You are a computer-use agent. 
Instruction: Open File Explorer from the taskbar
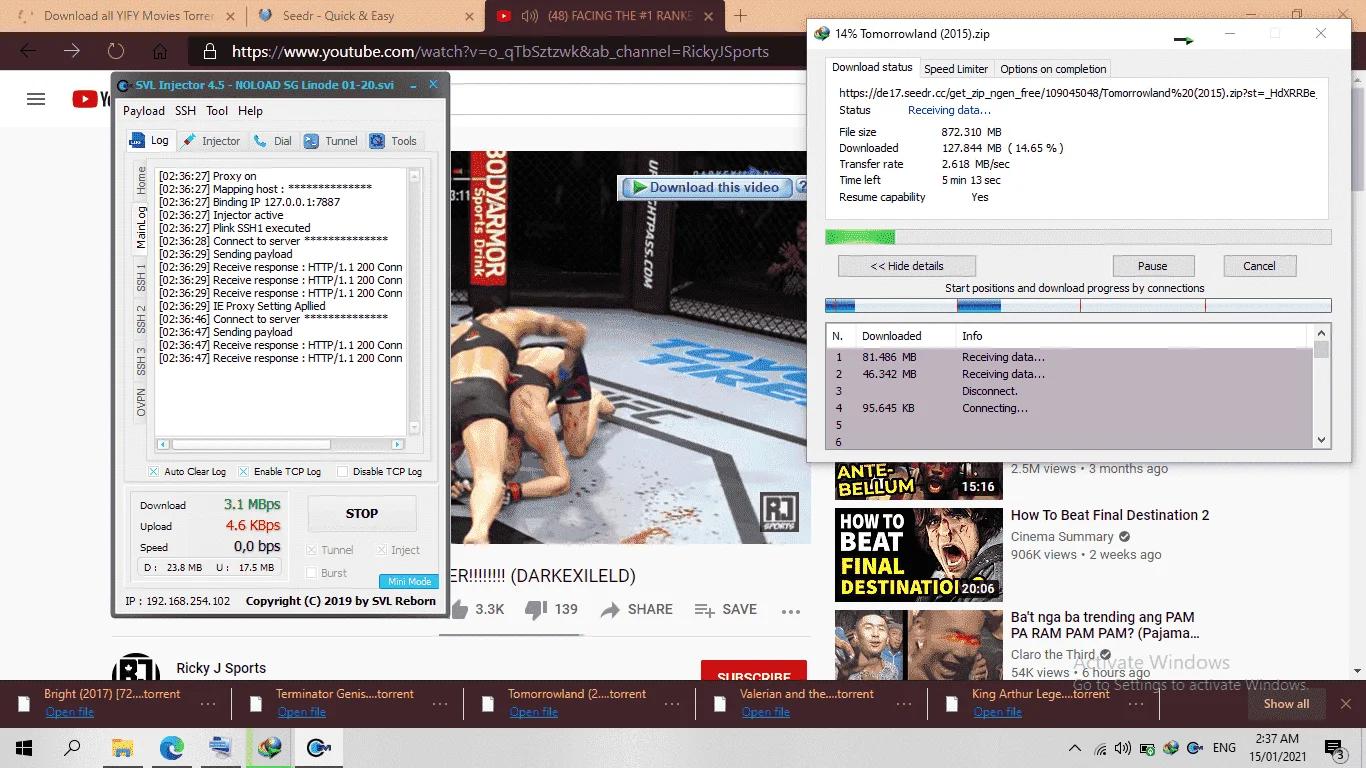pos(122,747)
